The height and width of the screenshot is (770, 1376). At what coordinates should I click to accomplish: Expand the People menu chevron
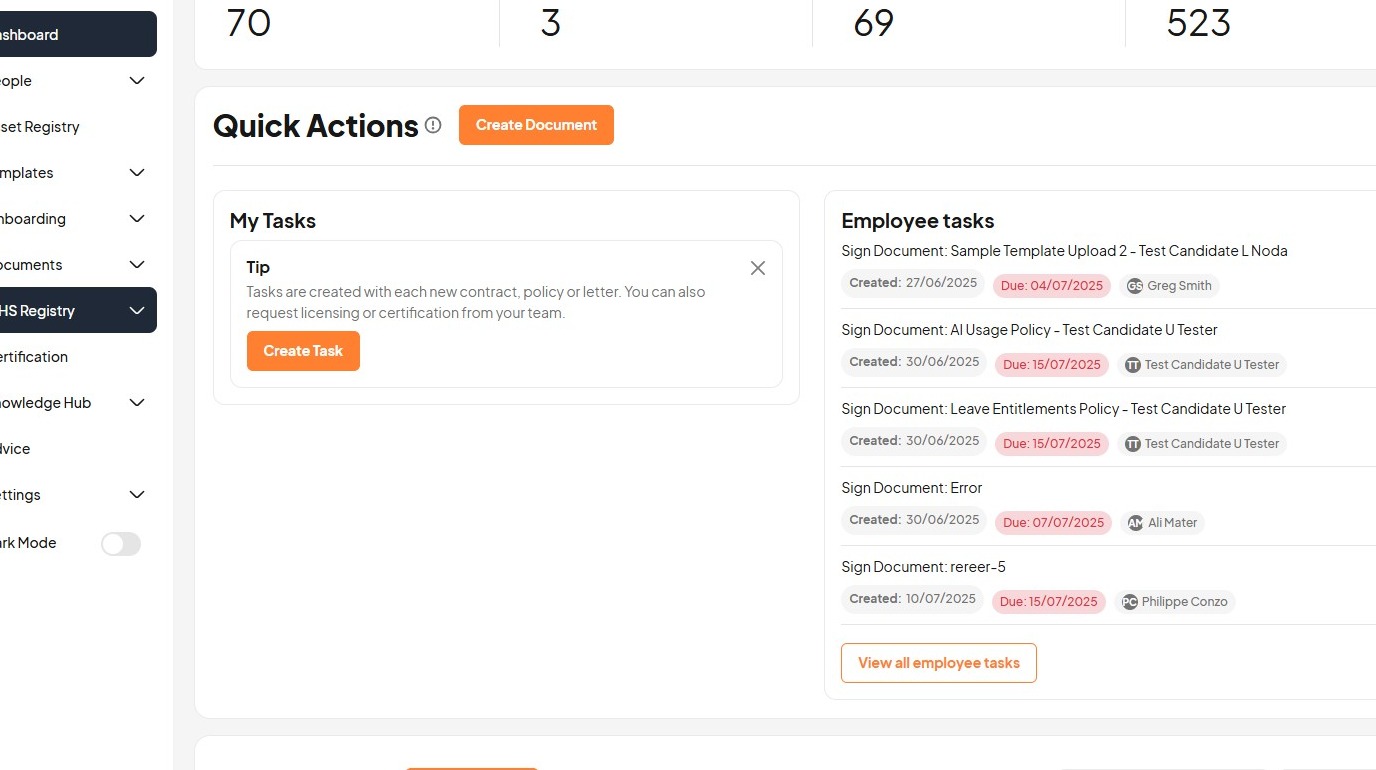137,81
